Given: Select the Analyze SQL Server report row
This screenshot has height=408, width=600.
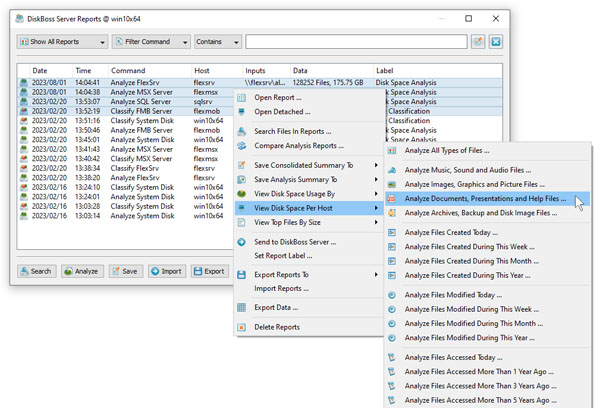Looking at the screenshot, I should click(x=126, y=101).
